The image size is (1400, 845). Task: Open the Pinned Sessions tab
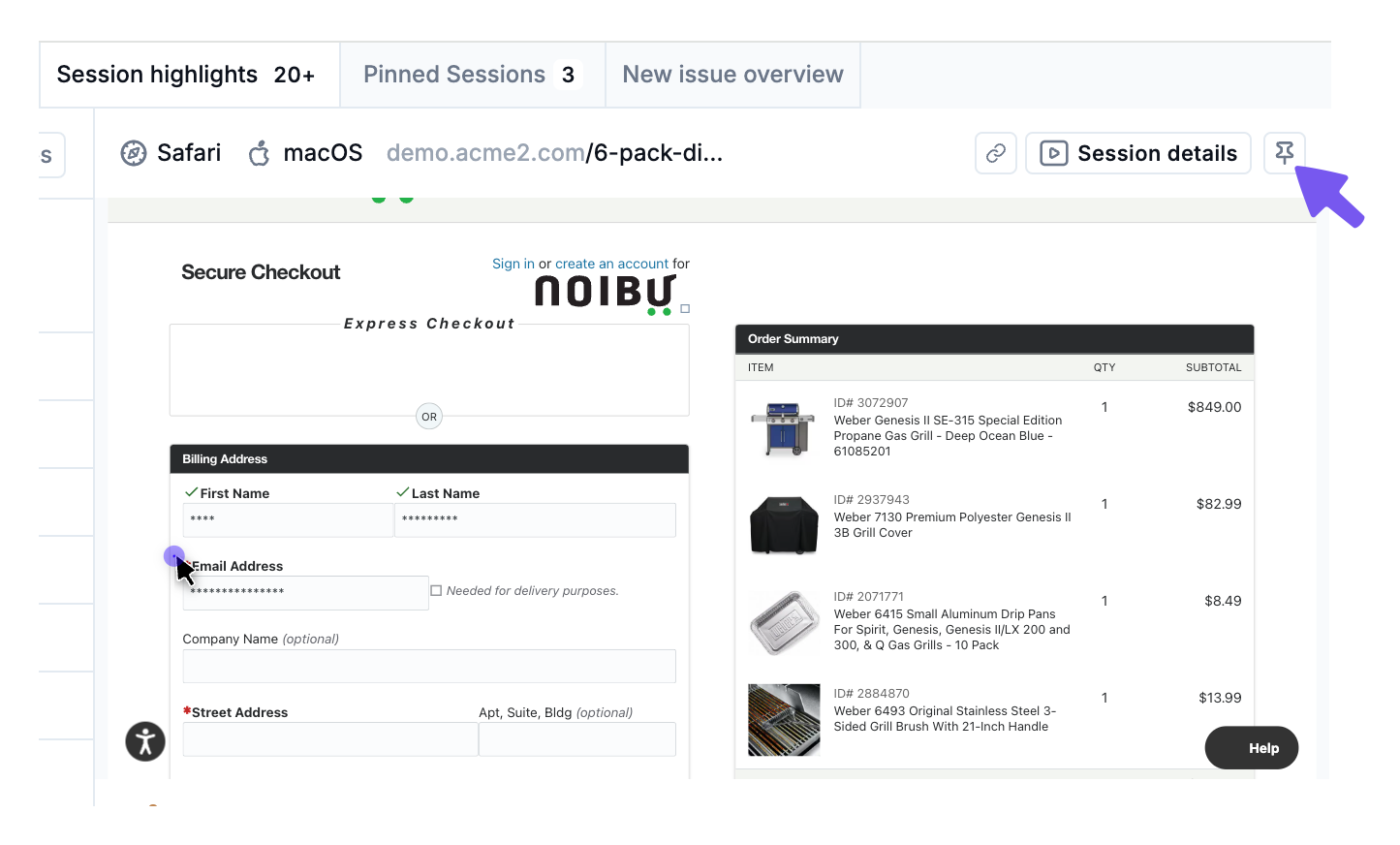click(473, 75)
